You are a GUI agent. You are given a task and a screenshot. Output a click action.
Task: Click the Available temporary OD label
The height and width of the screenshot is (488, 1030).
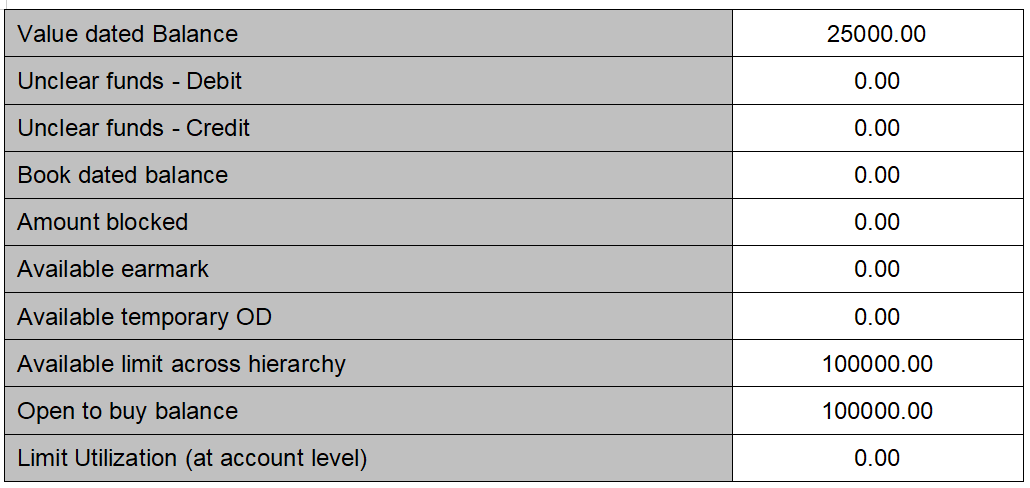tap(144, 317)
